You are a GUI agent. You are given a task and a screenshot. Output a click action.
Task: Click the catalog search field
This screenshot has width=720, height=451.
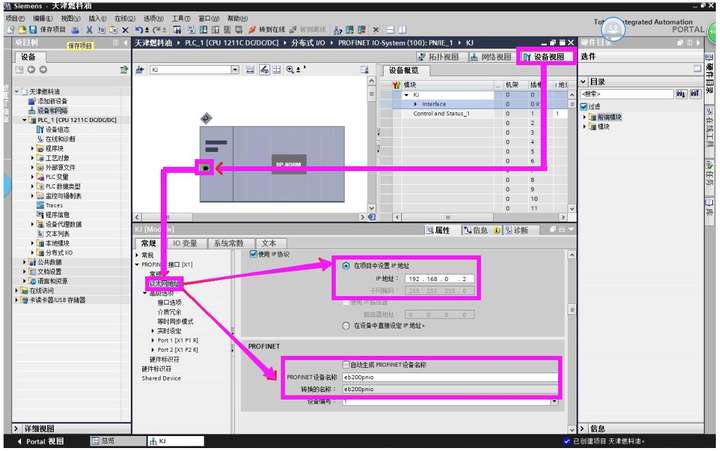tap(627, 94)
